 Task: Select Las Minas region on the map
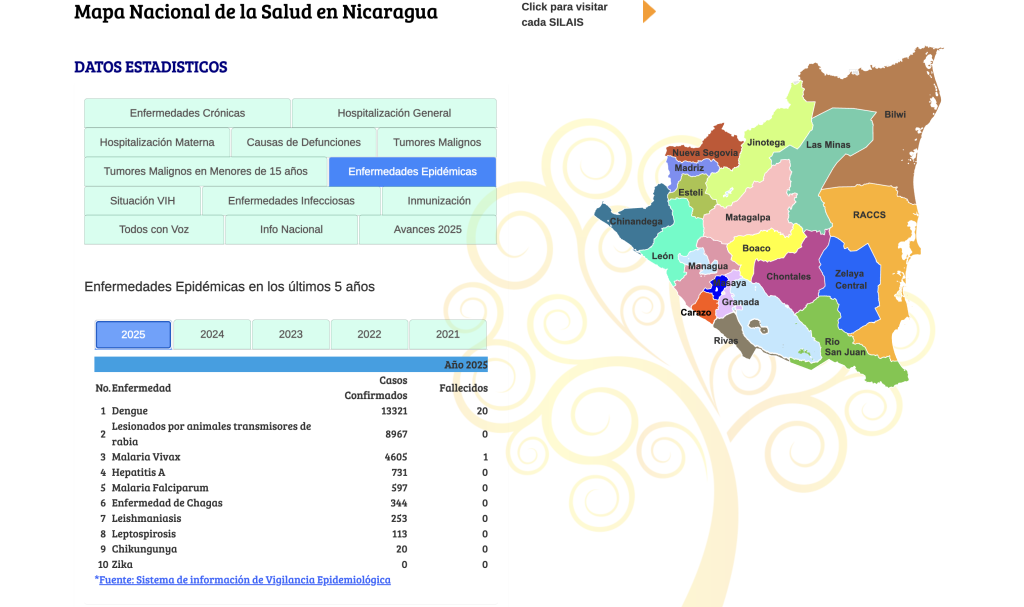point(828,145)
